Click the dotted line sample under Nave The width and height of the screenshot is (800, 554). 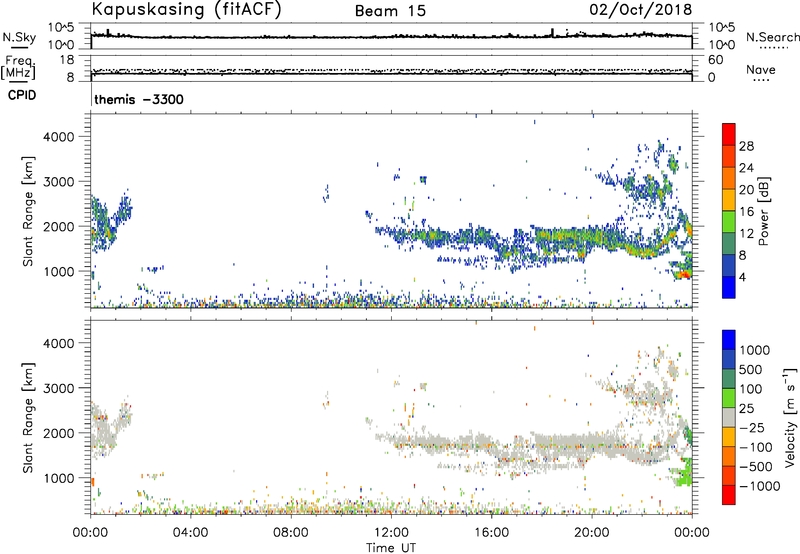[x=761, y=81]
